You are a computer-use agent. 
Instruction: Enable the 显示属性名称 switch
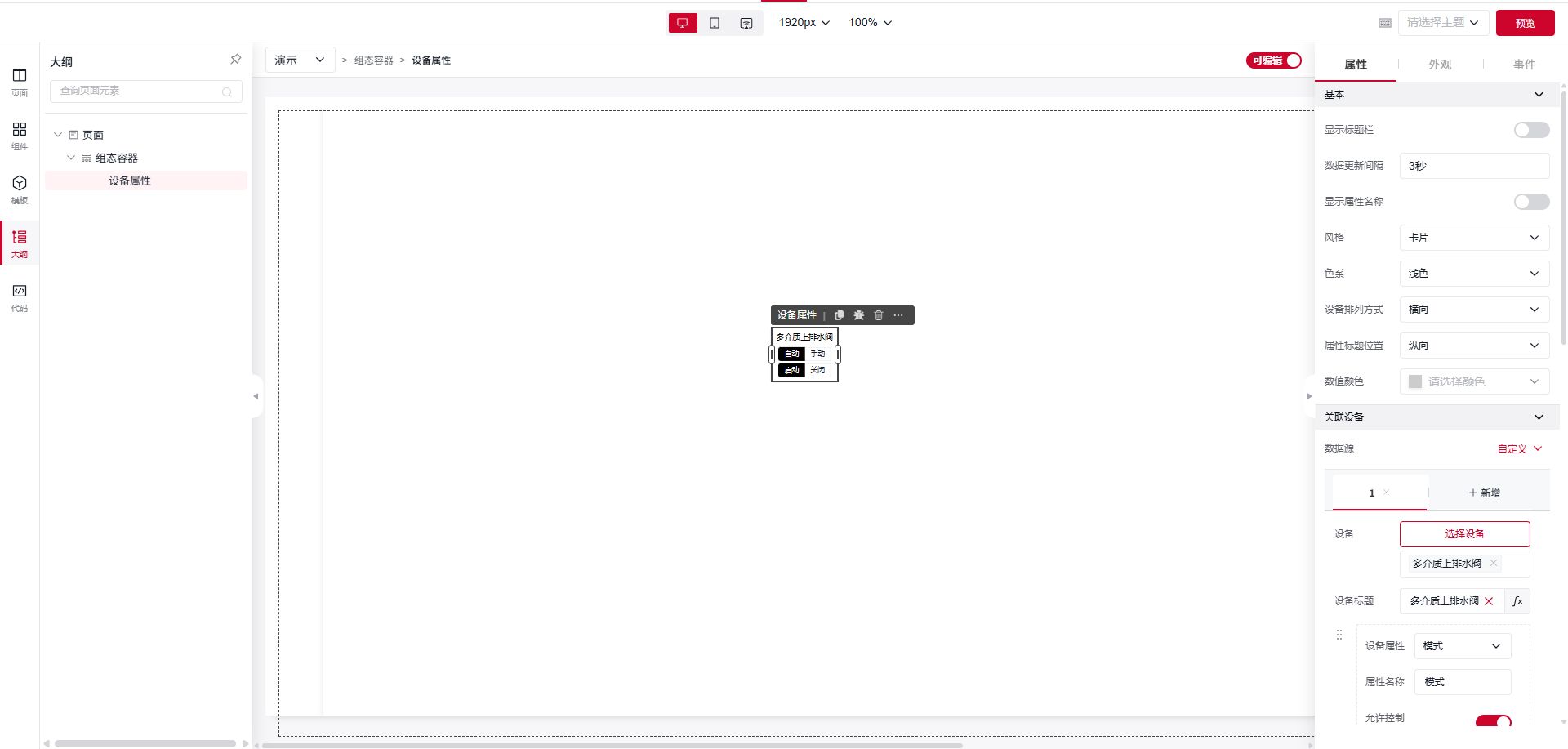tap(1531, 202)
